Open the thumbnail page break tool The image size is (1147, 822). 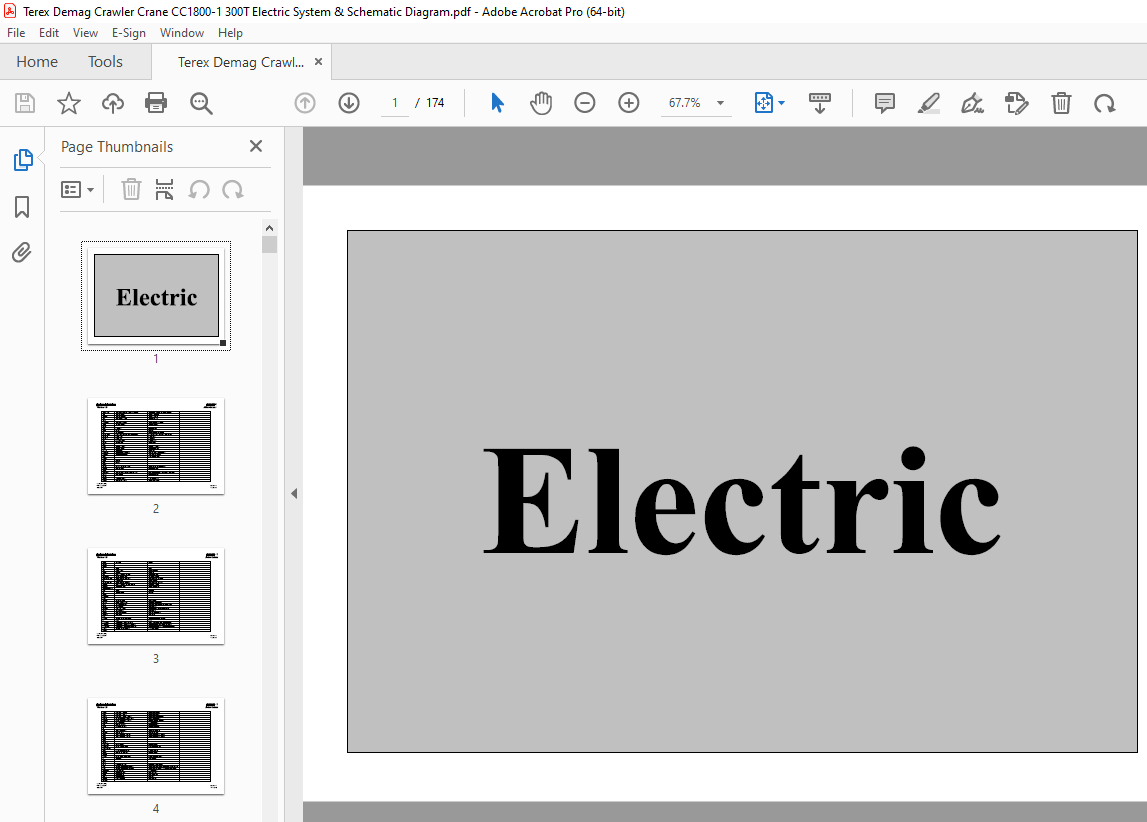click(165, 189)
